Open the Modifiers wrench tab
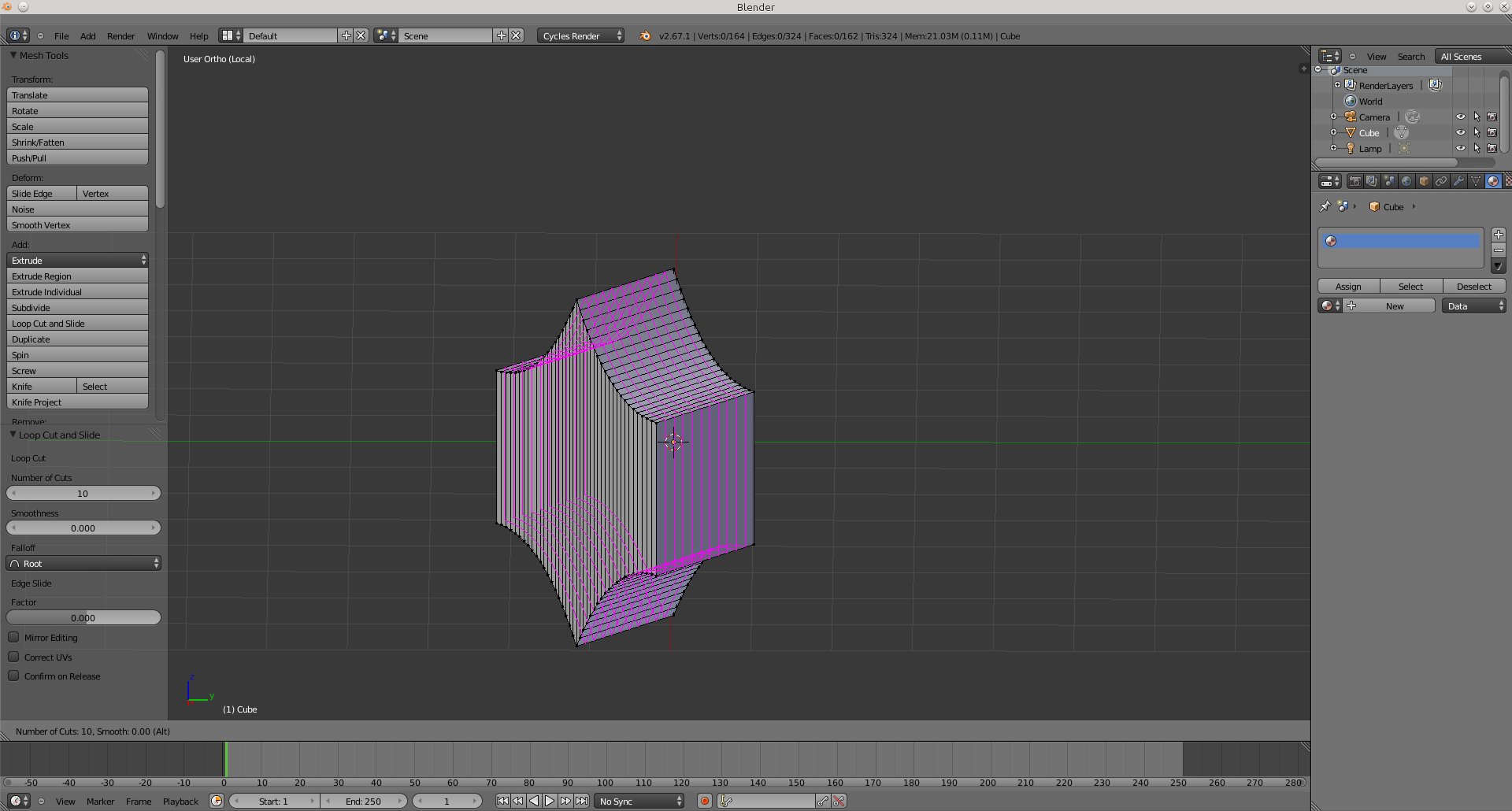 click(1458, 181)
